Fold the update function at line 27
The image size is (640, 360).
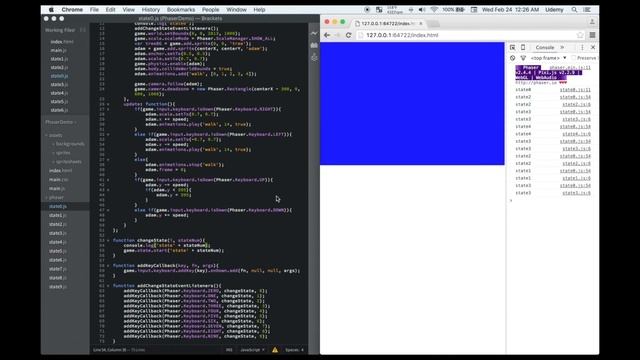(108, 104)
